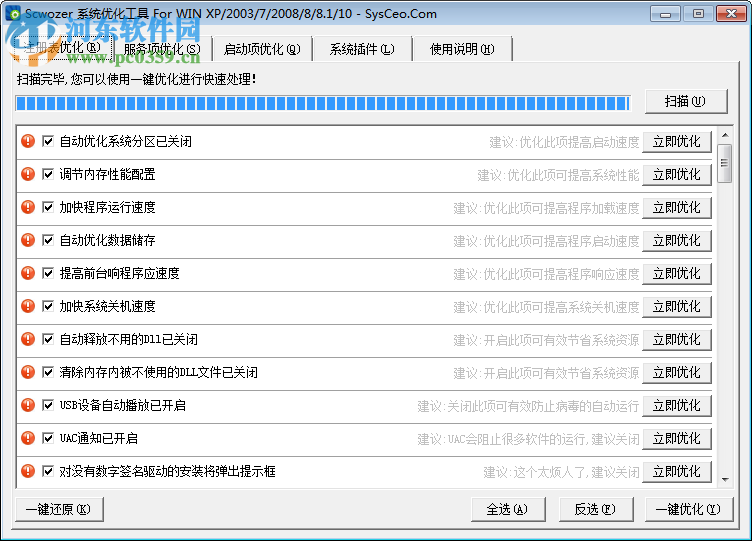
Task: Click the 扫描(U) scan button
Action: pos(686,101)
